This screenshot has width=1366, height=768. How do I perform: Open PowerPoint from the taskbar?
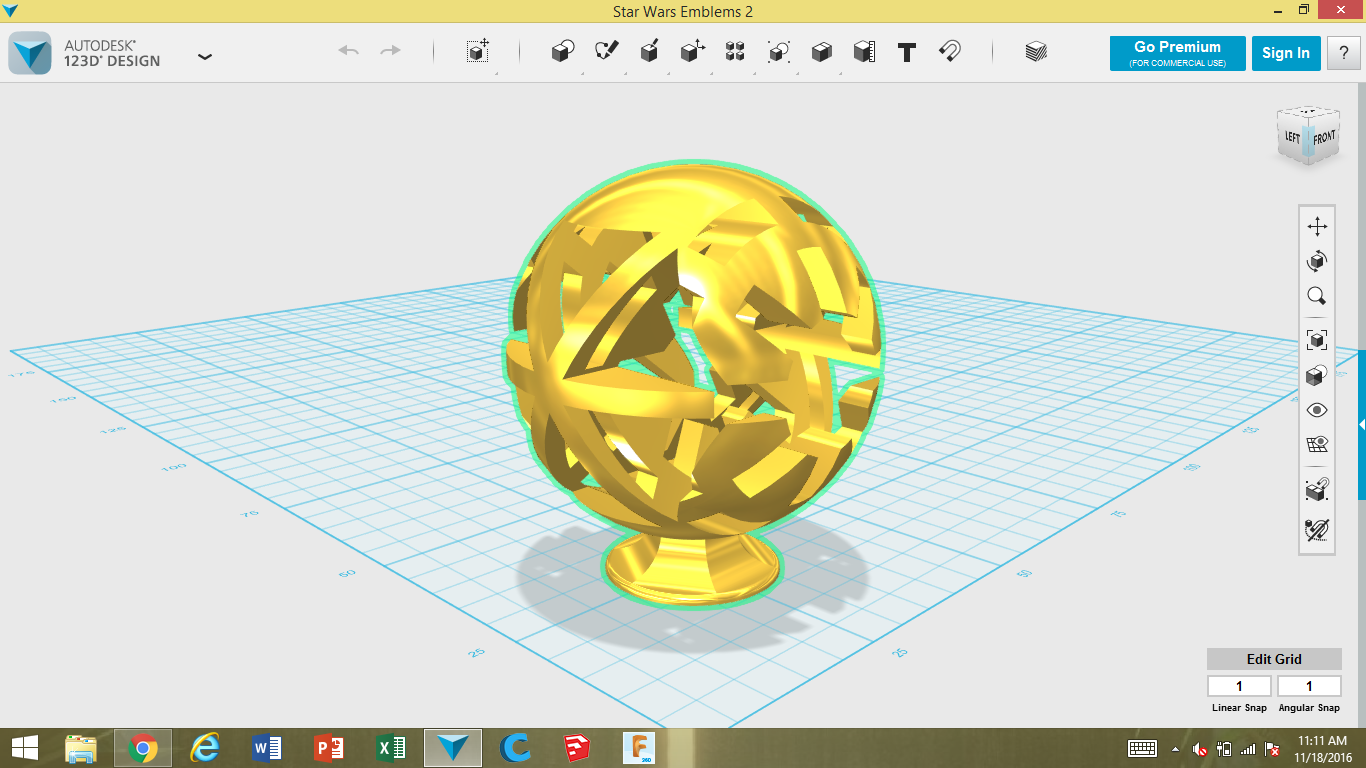point(329,748)
